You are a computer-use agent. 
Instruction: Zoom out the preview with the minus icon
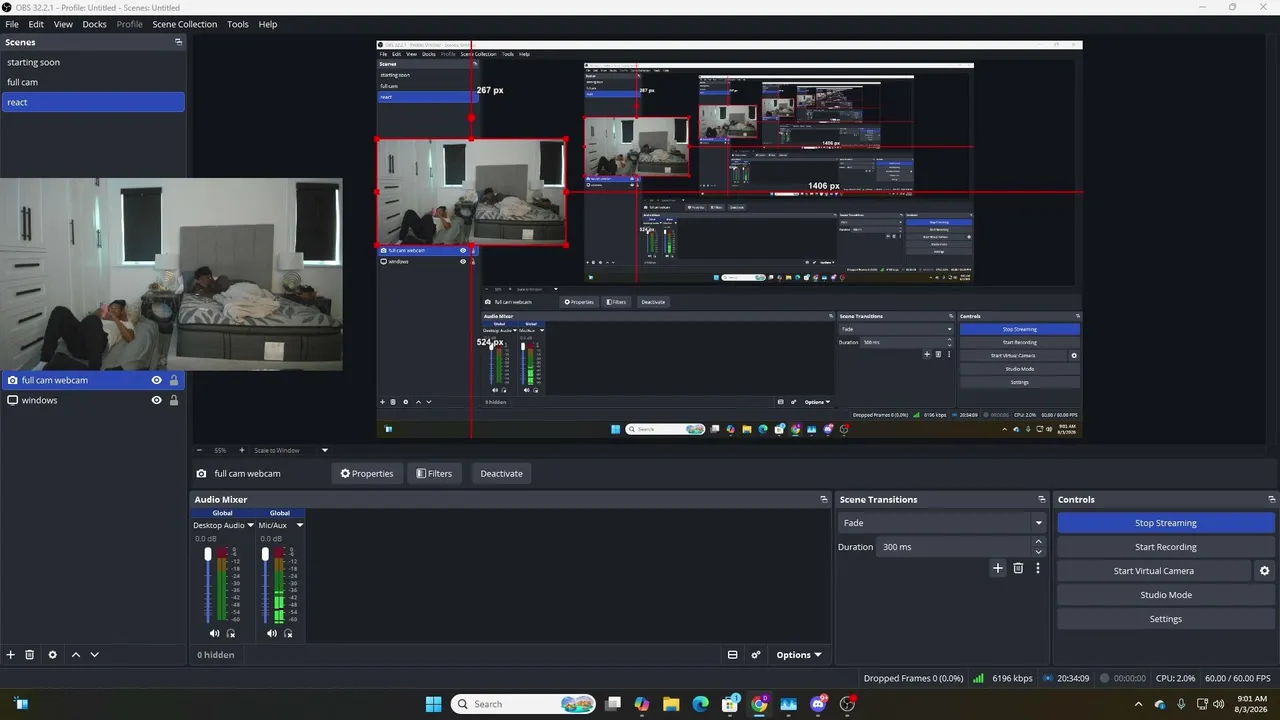point(199,450)
